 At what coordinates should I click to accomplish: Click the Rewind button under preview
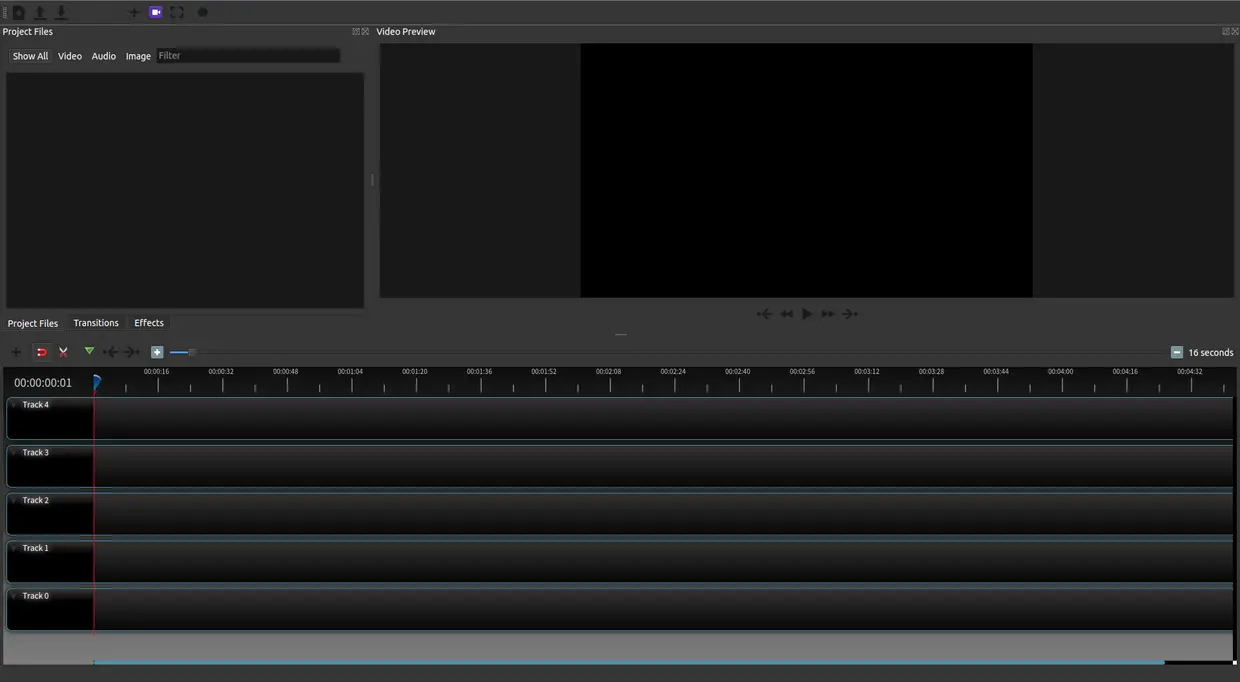(786, 314)
